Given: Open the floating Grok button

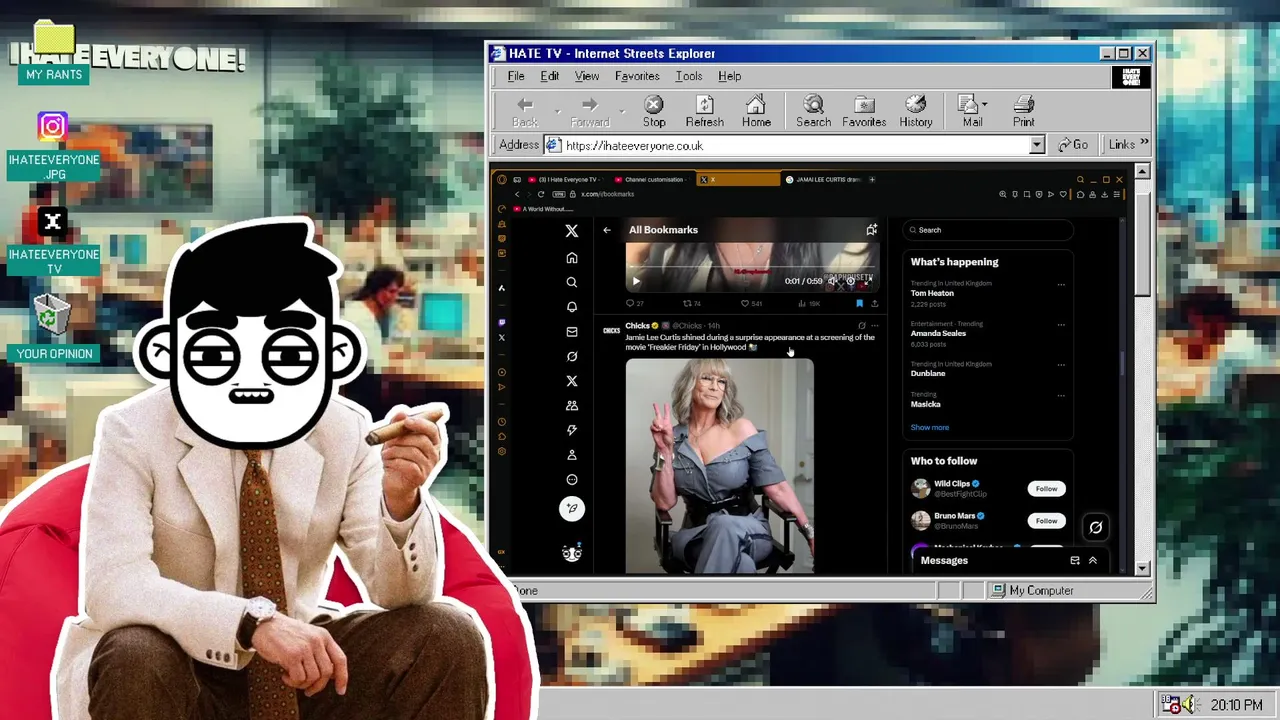Looking at the screenshot, I should pyautogui.click(x=1096, y=527).
